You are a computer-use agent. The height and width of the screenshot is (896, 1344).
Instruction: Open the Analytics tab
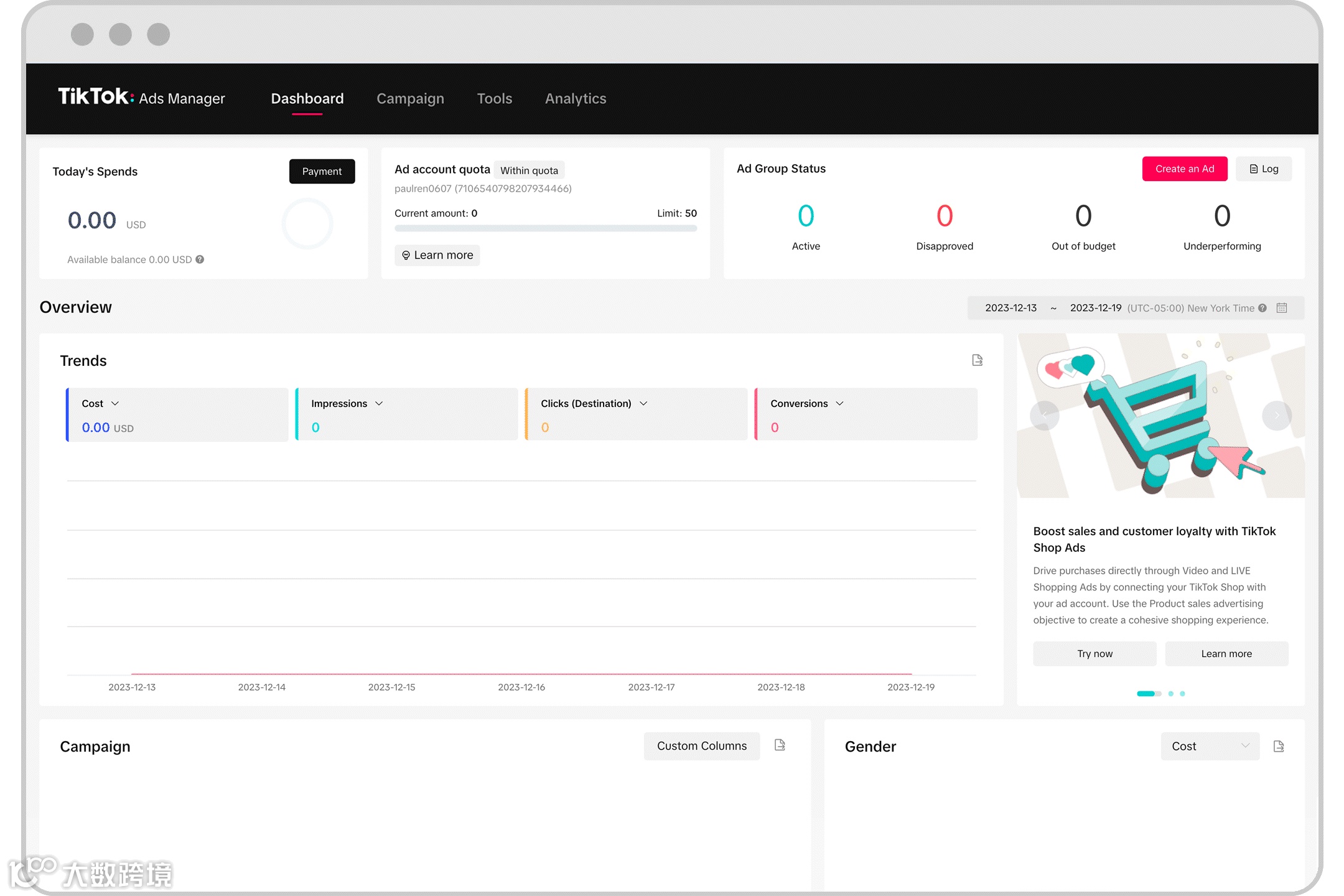(x=575, y=98)
